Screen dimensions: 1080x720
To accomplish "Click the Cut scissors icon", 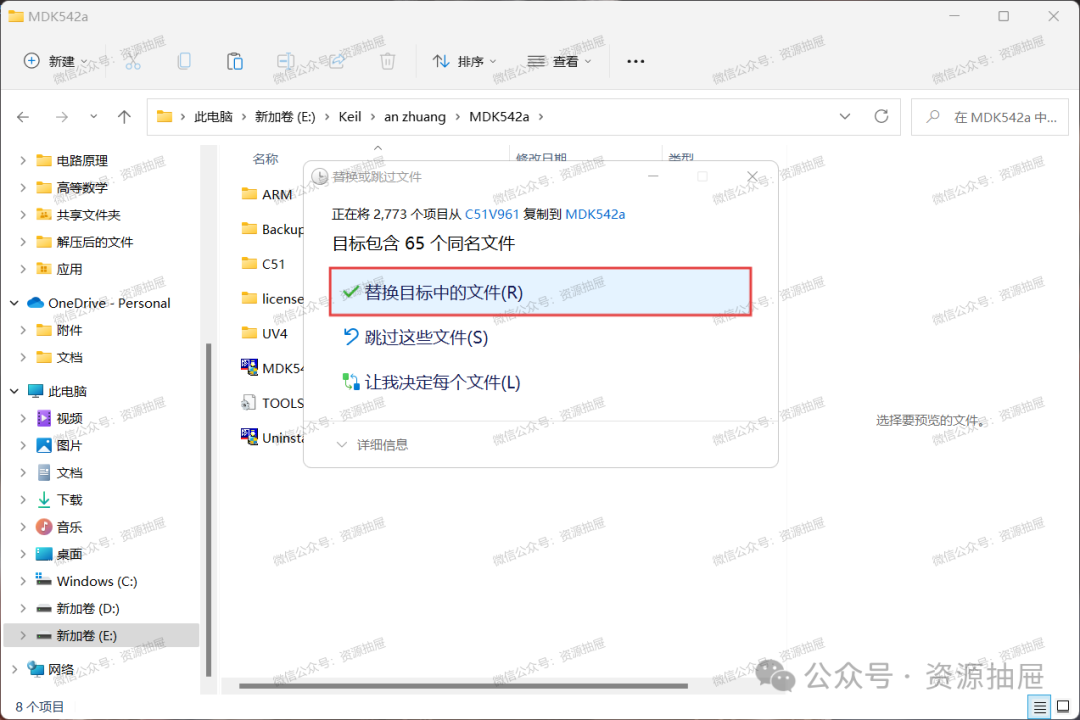I will pyautogui.click(x=133, y=61).
